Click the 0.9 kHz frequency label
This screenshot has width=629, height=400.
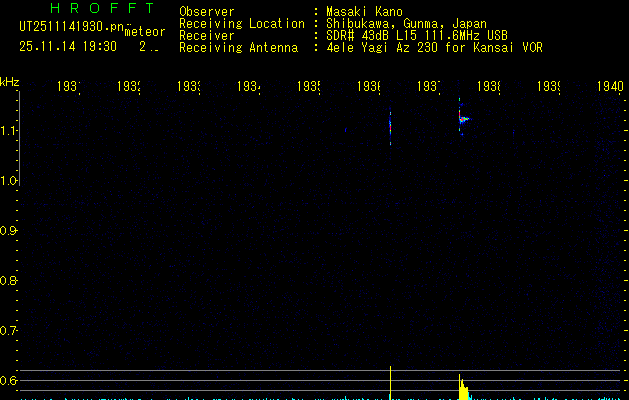8,231
